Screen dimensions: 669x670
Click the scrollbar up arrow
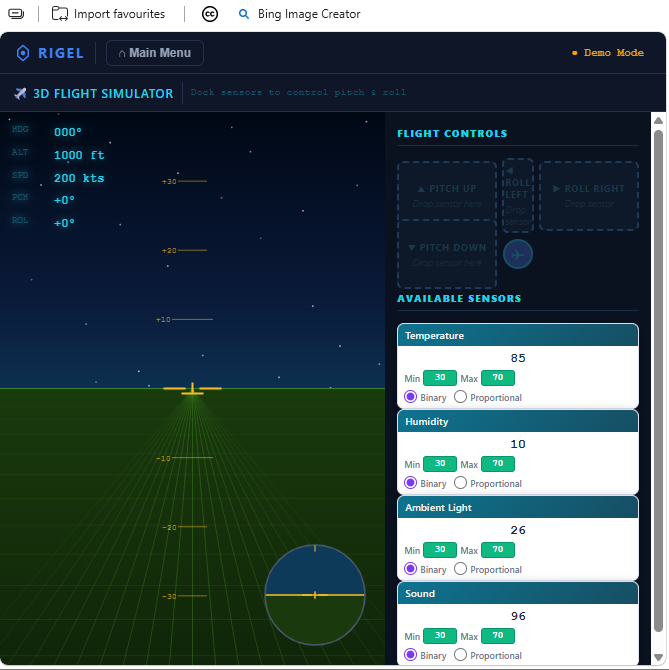[658, 120]
